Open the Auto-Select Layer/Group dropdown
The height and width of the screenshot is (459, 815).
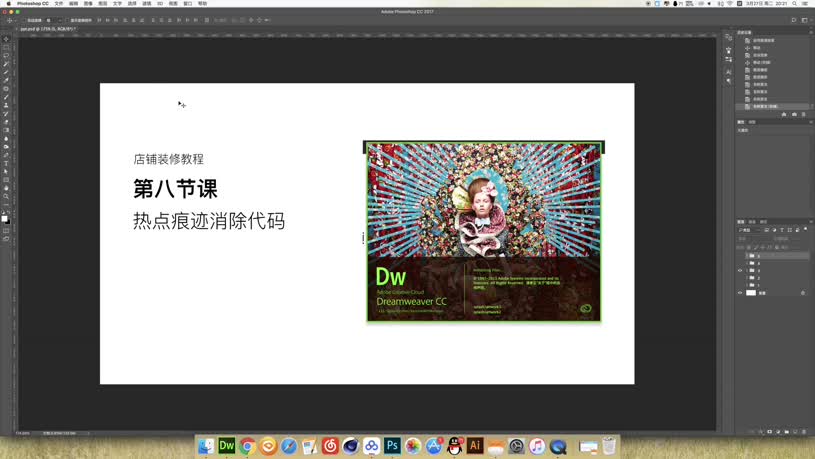coord(54,20)
